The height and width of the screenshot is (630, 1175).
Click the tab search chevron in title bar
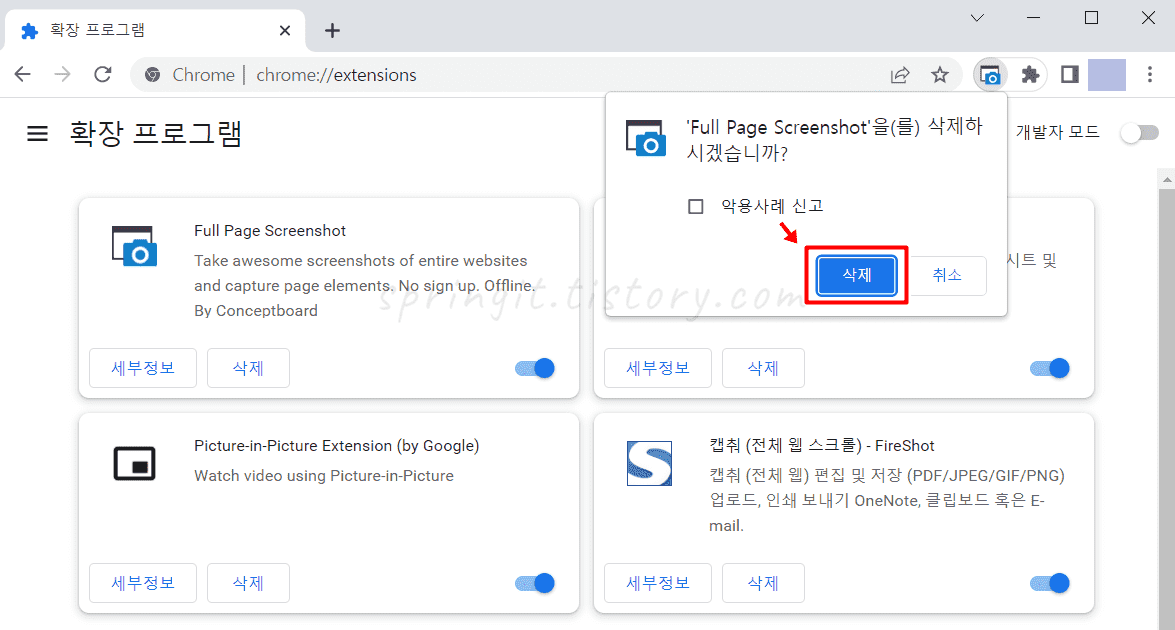pos(977,17)
